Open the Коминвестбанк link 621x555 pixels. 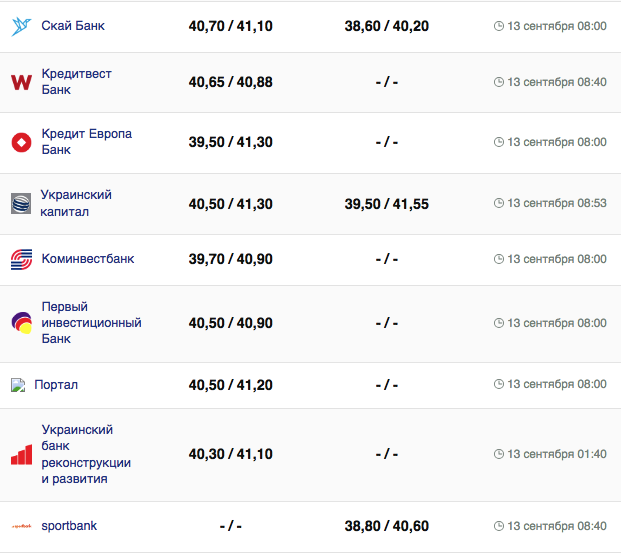click(x=88, y=259)
